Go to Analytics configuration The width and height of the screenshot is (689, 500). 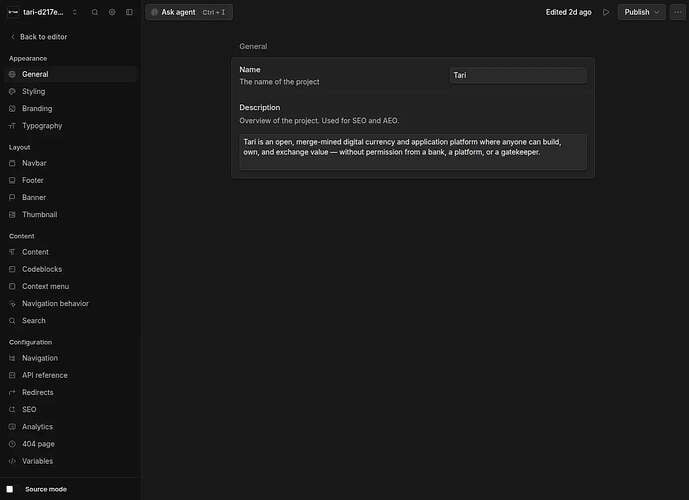(x=70, y=427)
